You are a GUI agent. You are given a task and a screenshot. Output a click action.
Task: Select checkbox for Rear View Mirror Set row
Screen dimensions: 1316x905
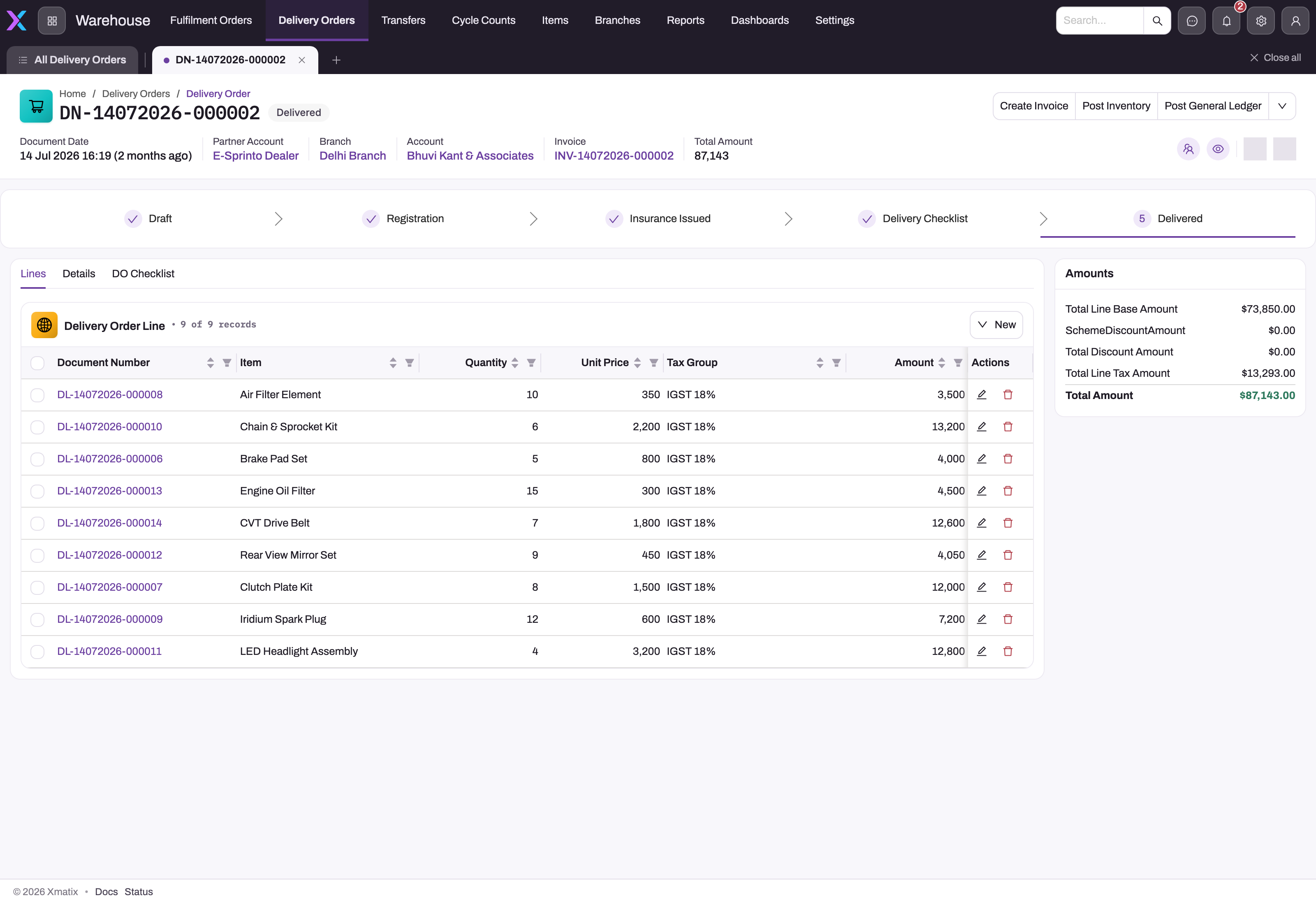37,555
